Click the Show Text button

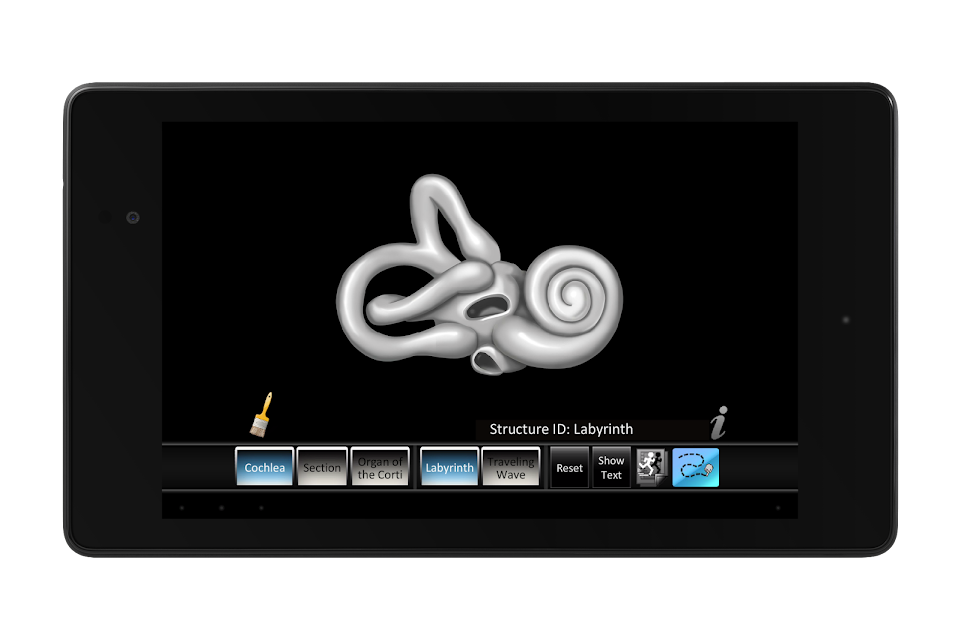coord(611,468)
